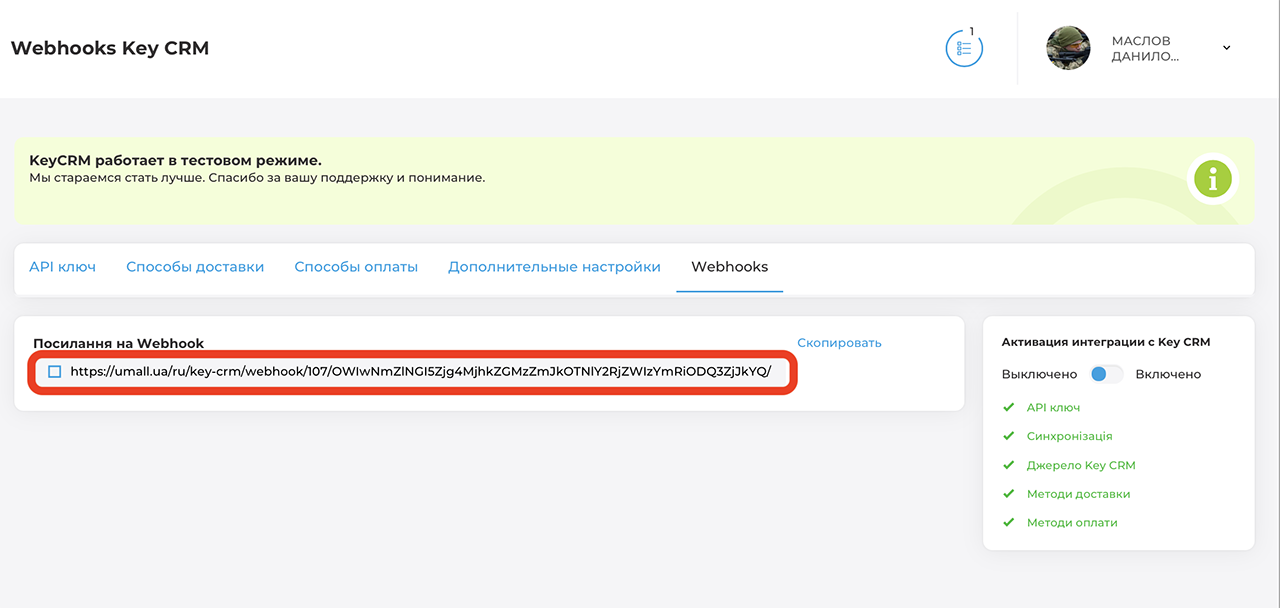Select the Webhooks tab
1280x608 pixels.
pyautogui.click(x=730, y=267)
